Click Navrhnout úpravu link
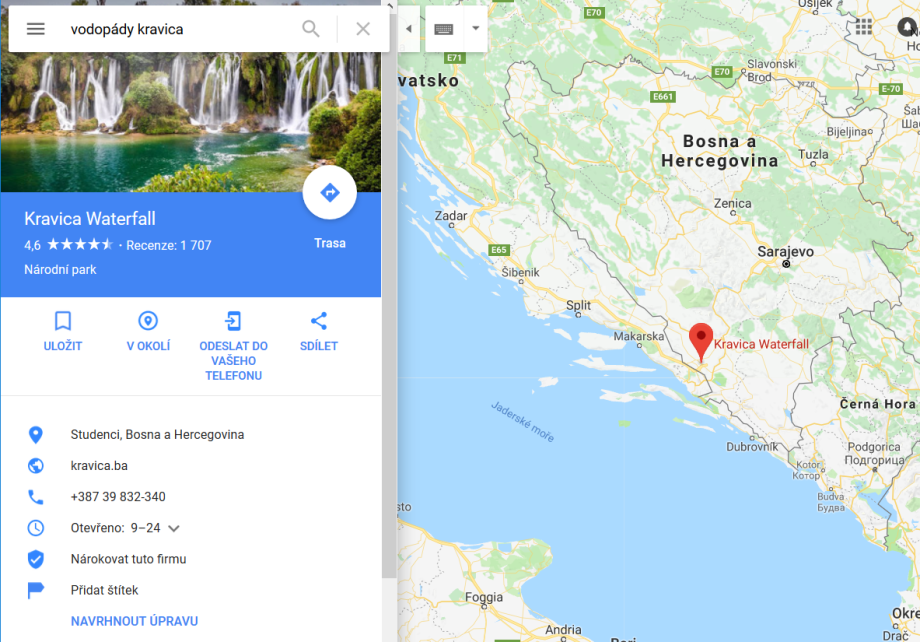The height and width of the screenshot is (642, 920). tap(134, 621)
